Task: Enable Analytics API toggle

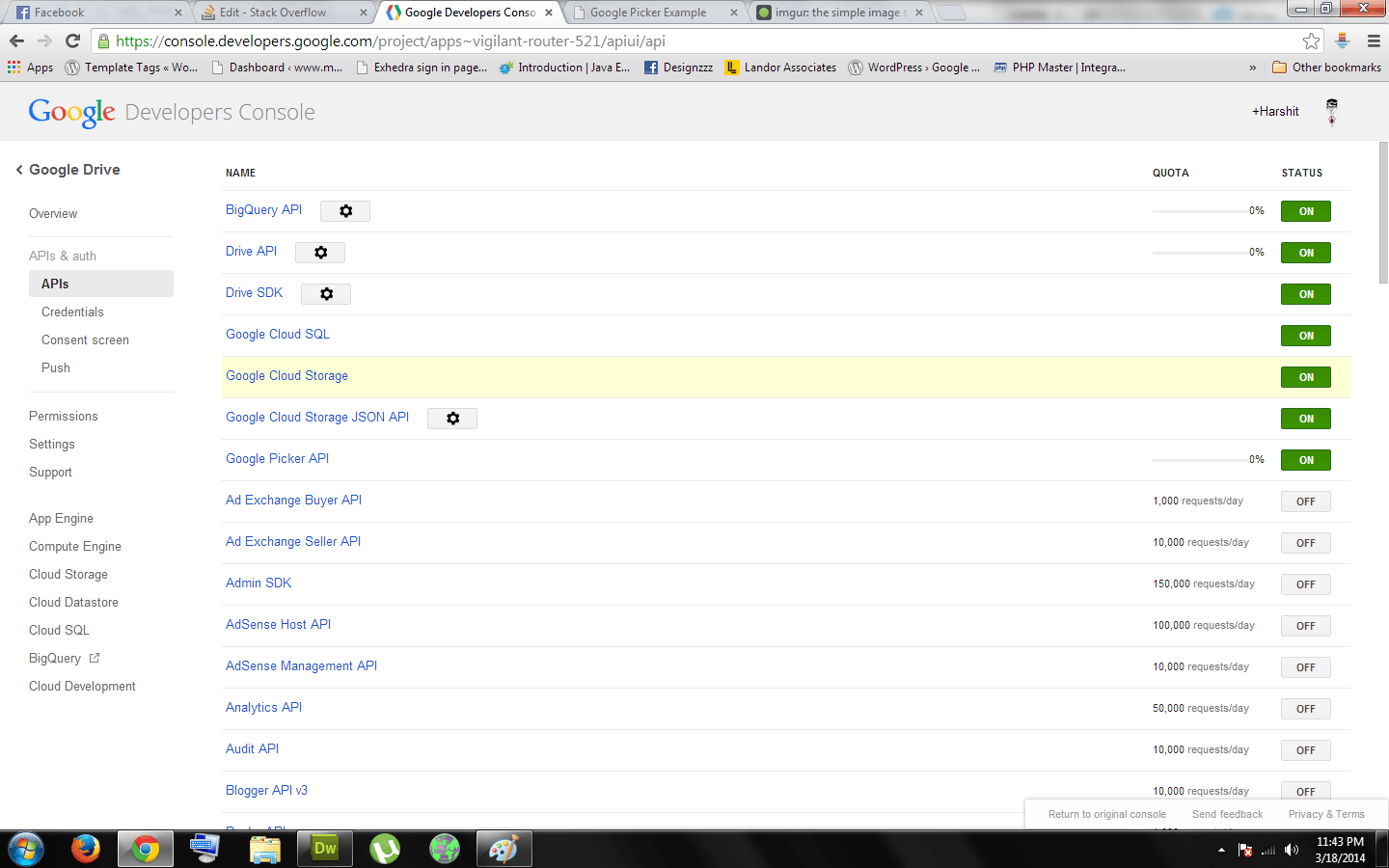Action: click(x=1306, y=709)
